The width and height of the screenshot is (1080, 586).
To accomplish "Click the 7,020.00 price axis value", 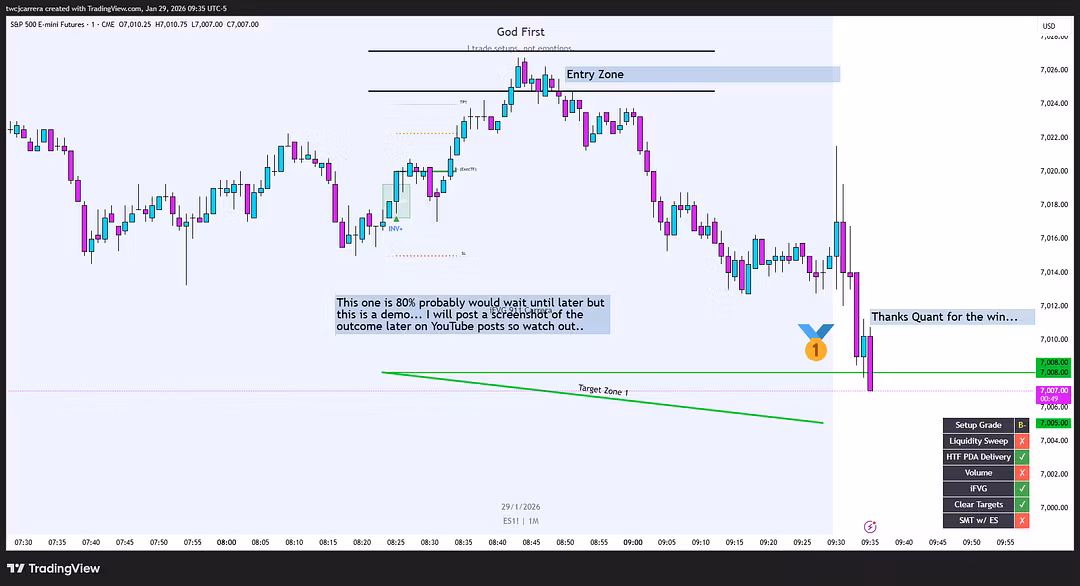I will click(x=1054, y=171).
